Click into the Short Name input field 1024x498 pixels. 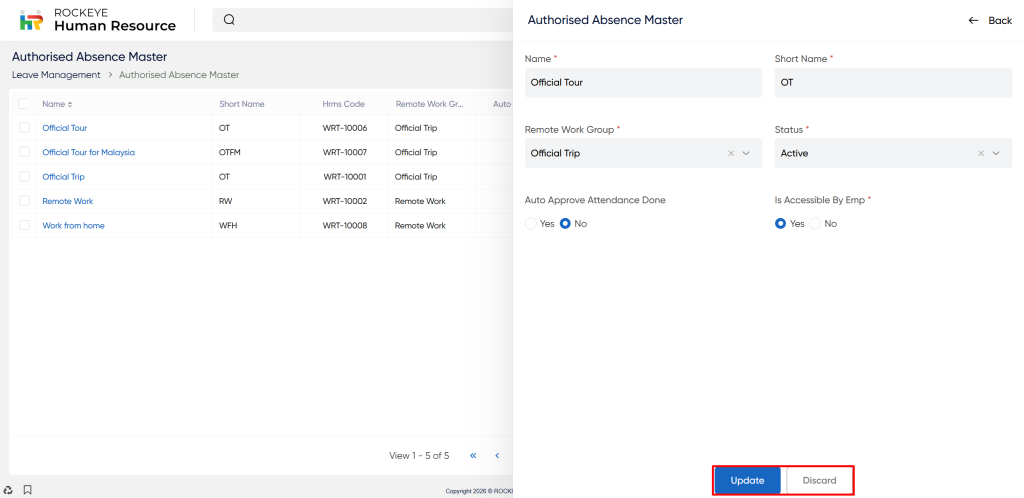(x=892, y=83)
